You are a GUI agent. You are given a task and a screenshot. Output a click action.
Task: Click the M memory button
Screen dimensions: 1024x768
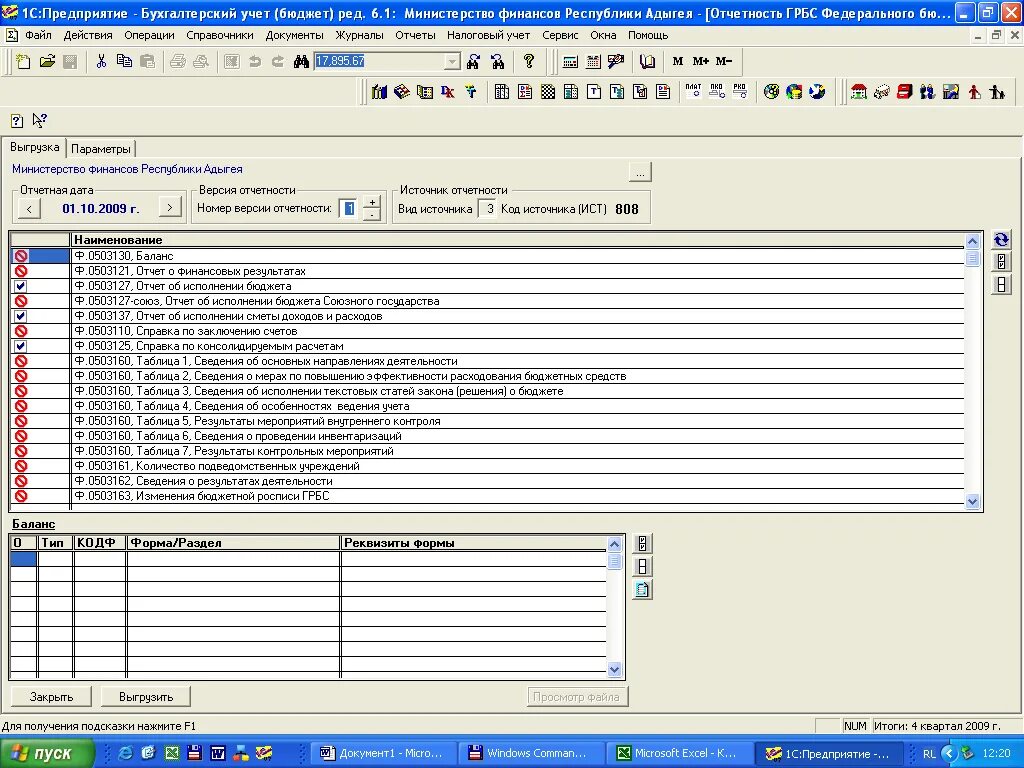678,61
